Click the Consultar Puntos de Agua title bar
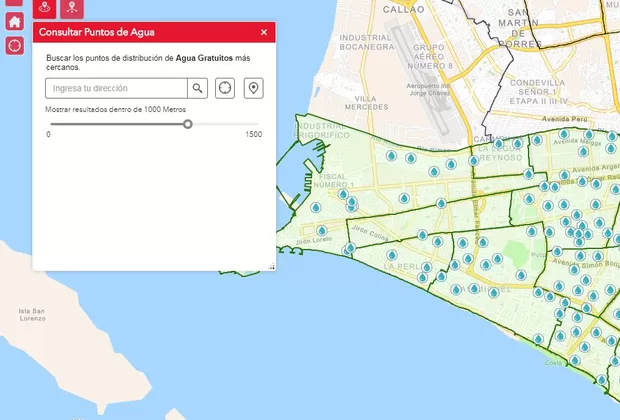This screenshot has width=620, height=420. point(140,32)
